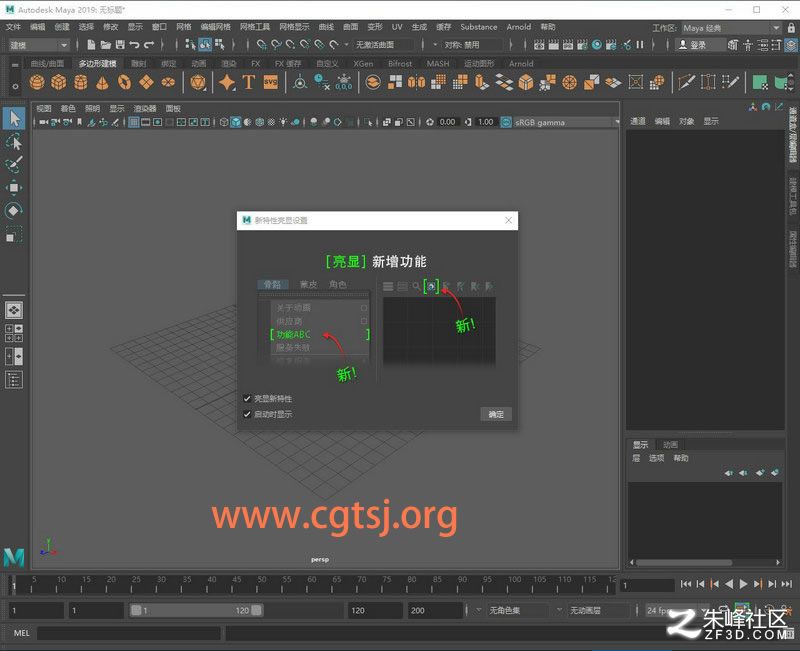Play animation forwards

point(743,584)
